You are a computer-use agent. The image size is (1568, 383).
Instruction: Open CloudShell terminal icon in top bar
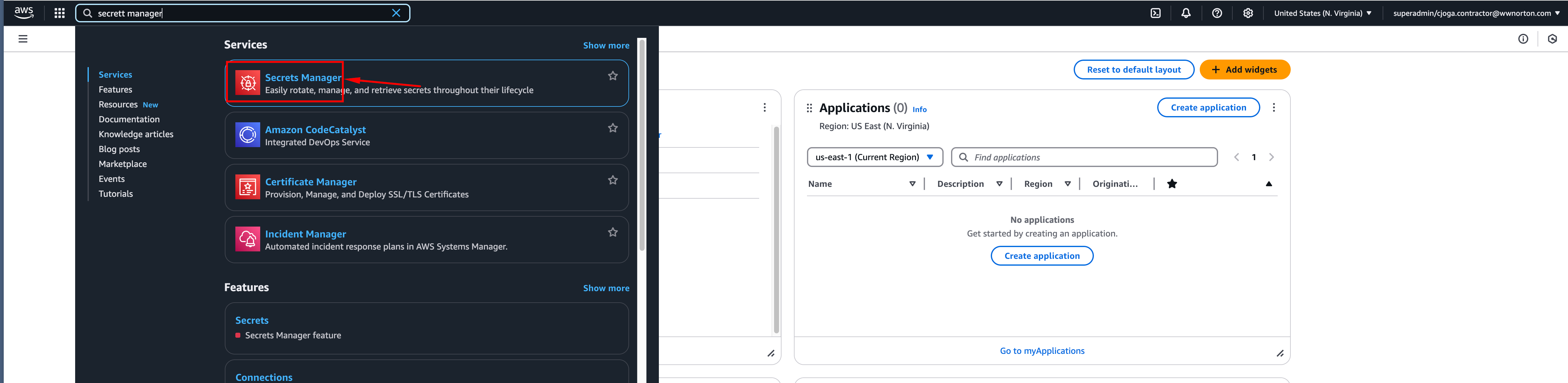1155,13
